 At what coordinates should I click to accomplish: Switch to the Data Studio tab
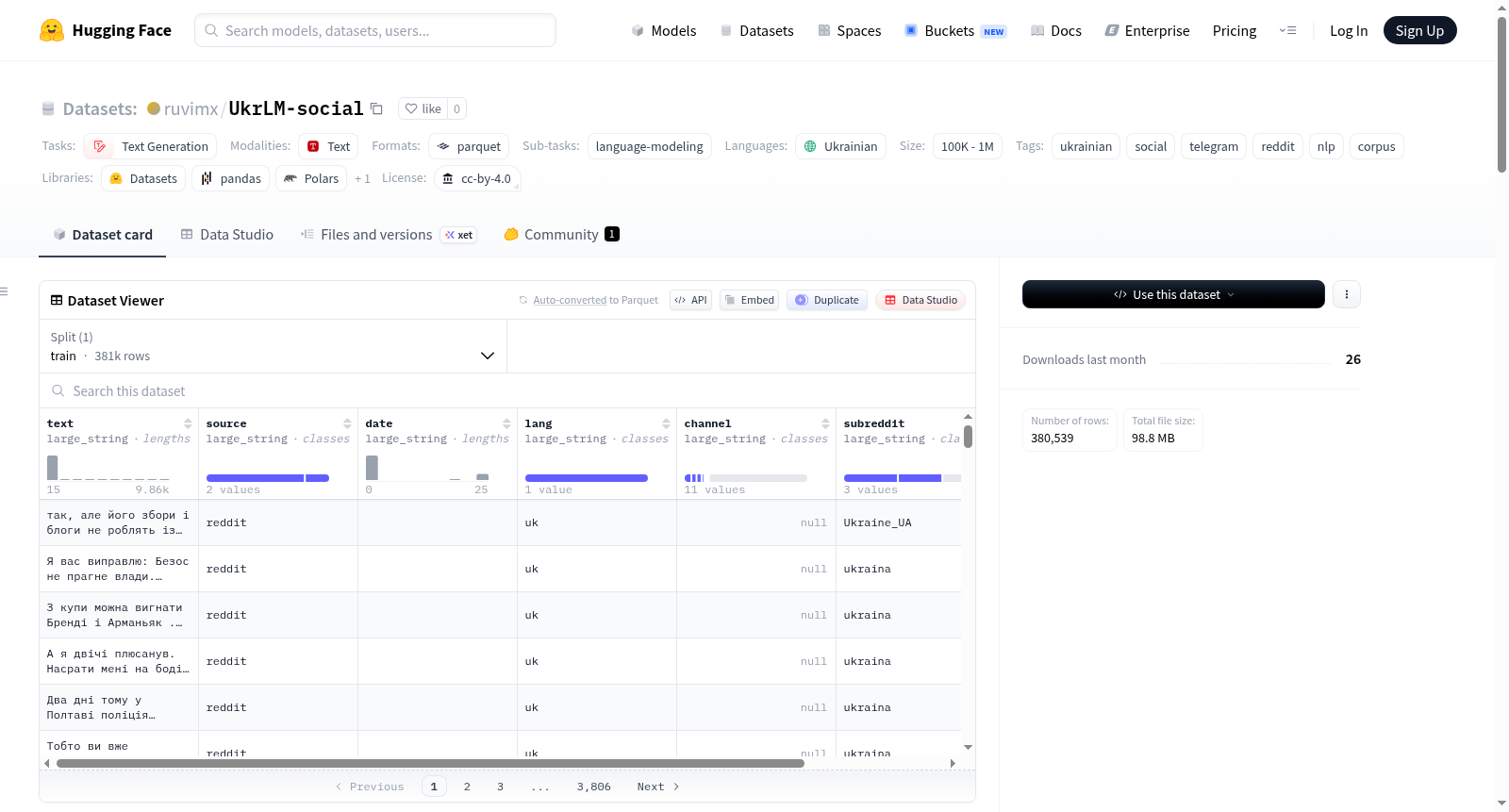tap(227, 234)
